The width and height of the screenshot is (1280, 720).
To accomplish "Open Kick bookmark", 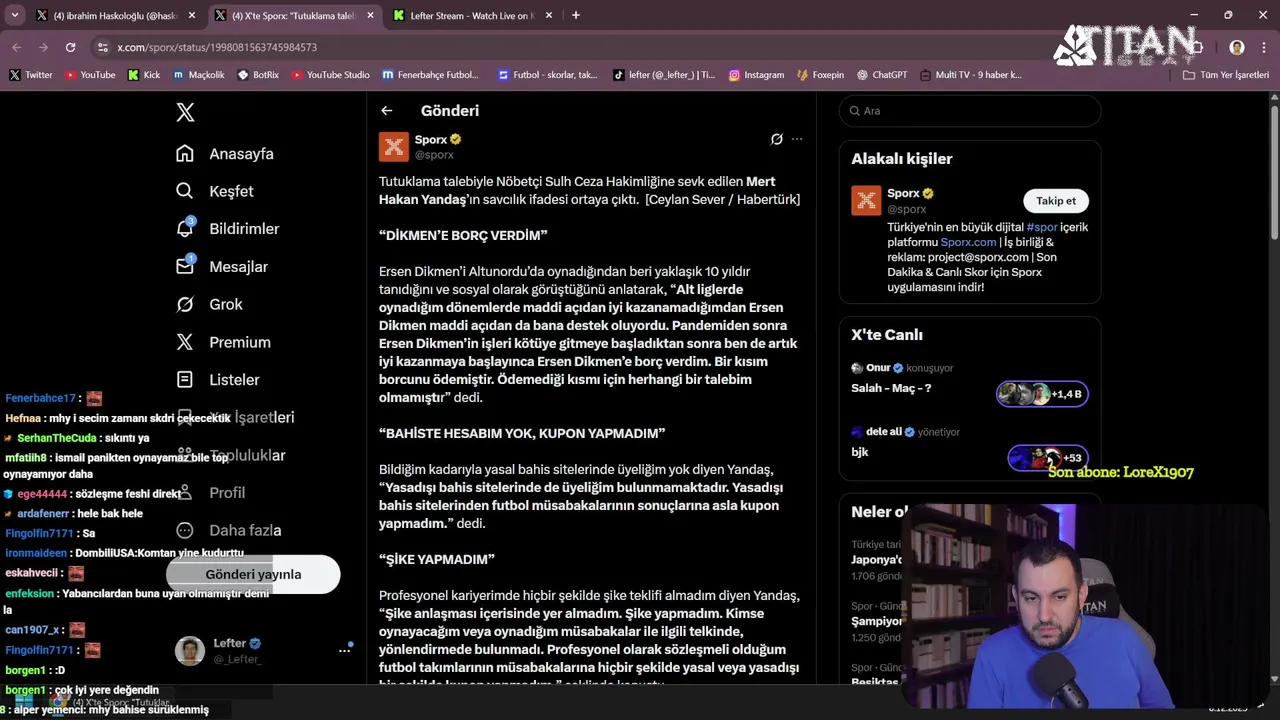I will coord(144,75).
